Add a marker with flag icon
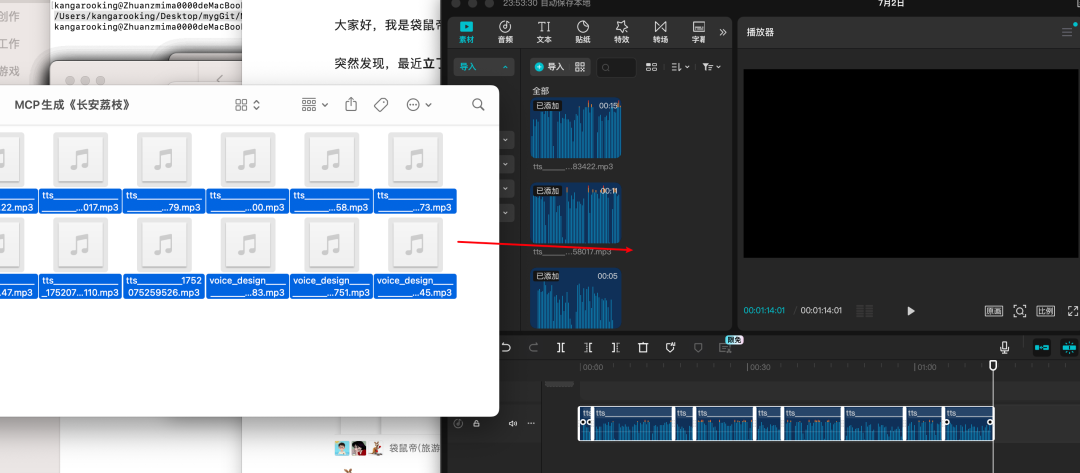Screen dimensions: 1080x473 698,348
